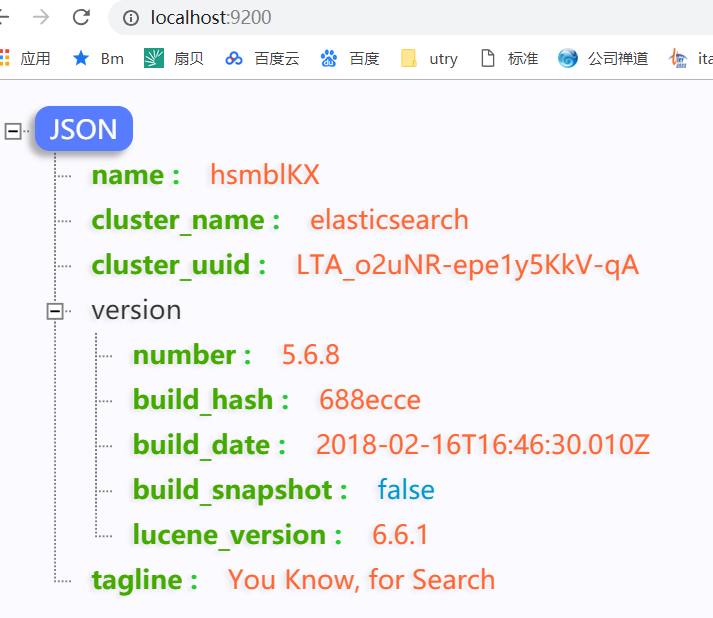This screenshot has width=713, height=618.
Task: Open the 百度 bookmark
Action: pyautogui.click(x=350, y=59)
